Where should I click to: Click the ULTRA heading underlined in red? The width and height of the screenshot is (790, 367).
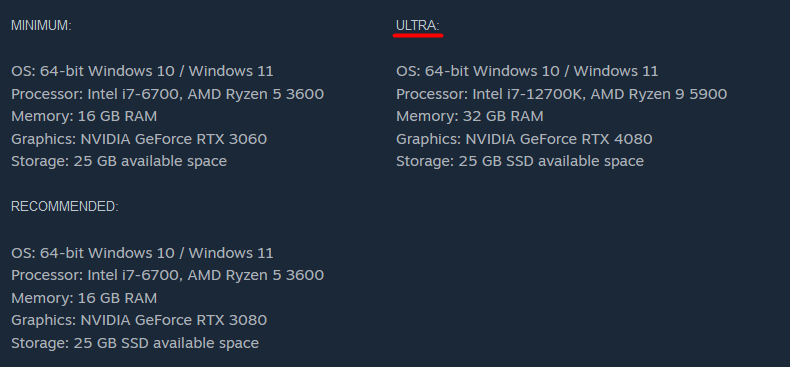(x=418, y=26)
